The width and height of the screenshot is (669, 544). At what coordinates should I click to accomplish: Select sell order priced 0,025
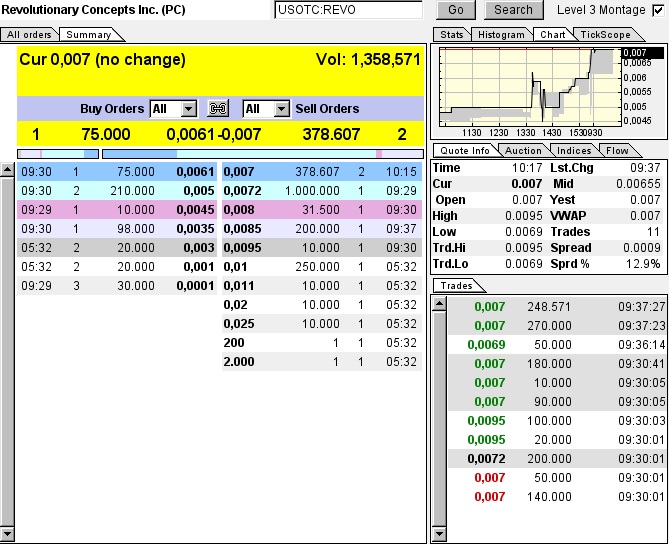pyautogui.click(x=322, y=323)
